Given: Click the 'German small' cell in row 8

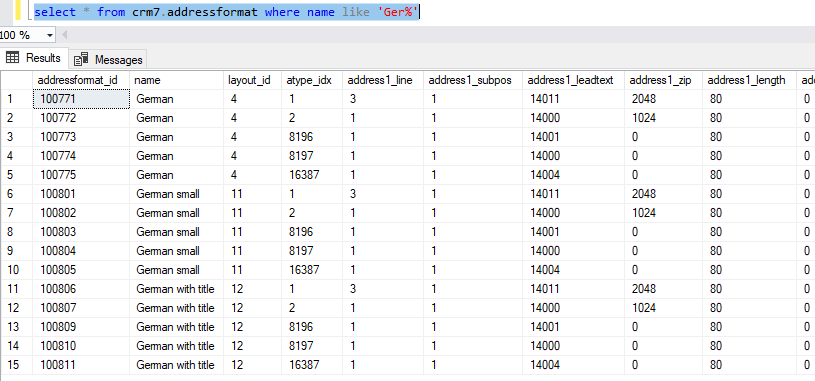Looking at the screenshot, I should (x=177, y=232).
